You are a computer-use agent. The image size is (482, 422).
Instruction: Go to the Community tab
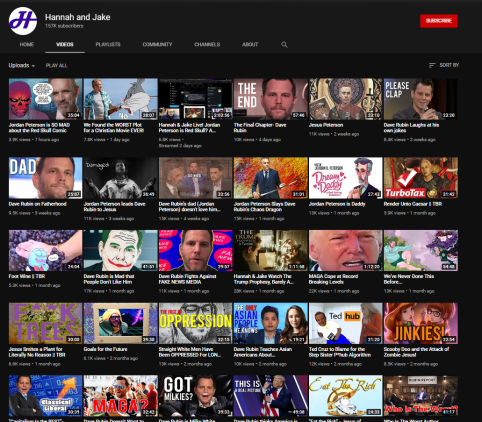click(157, 44)
